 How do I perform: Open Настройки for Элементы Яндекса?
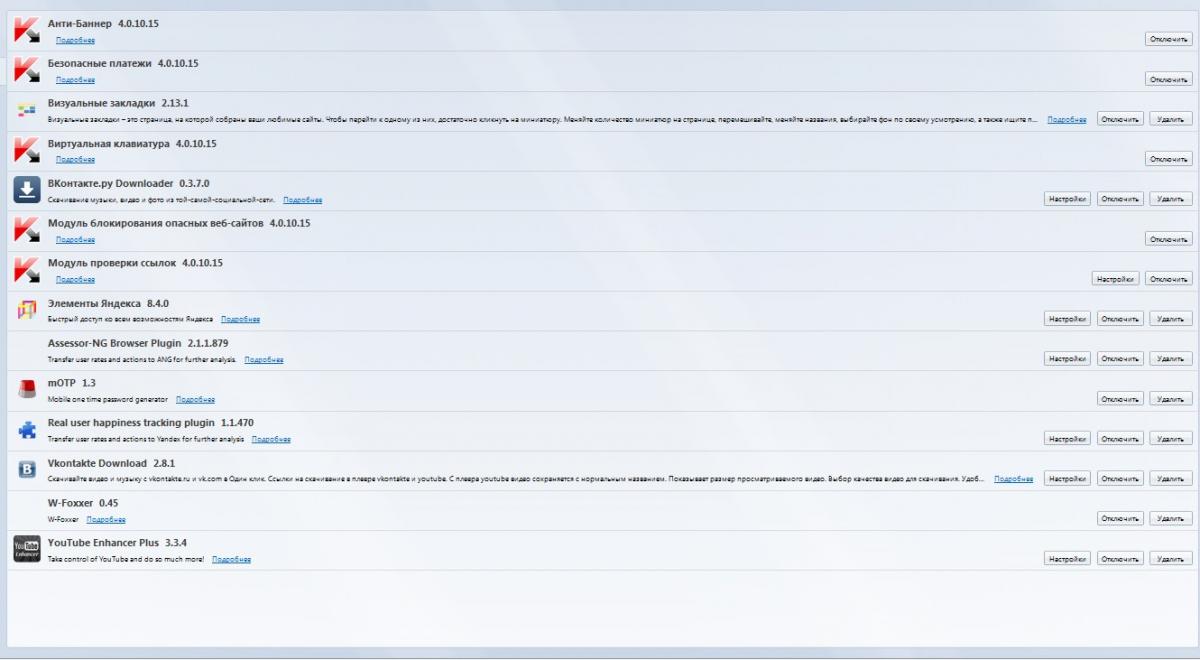pyautogui.click(x=1067, y=319)
